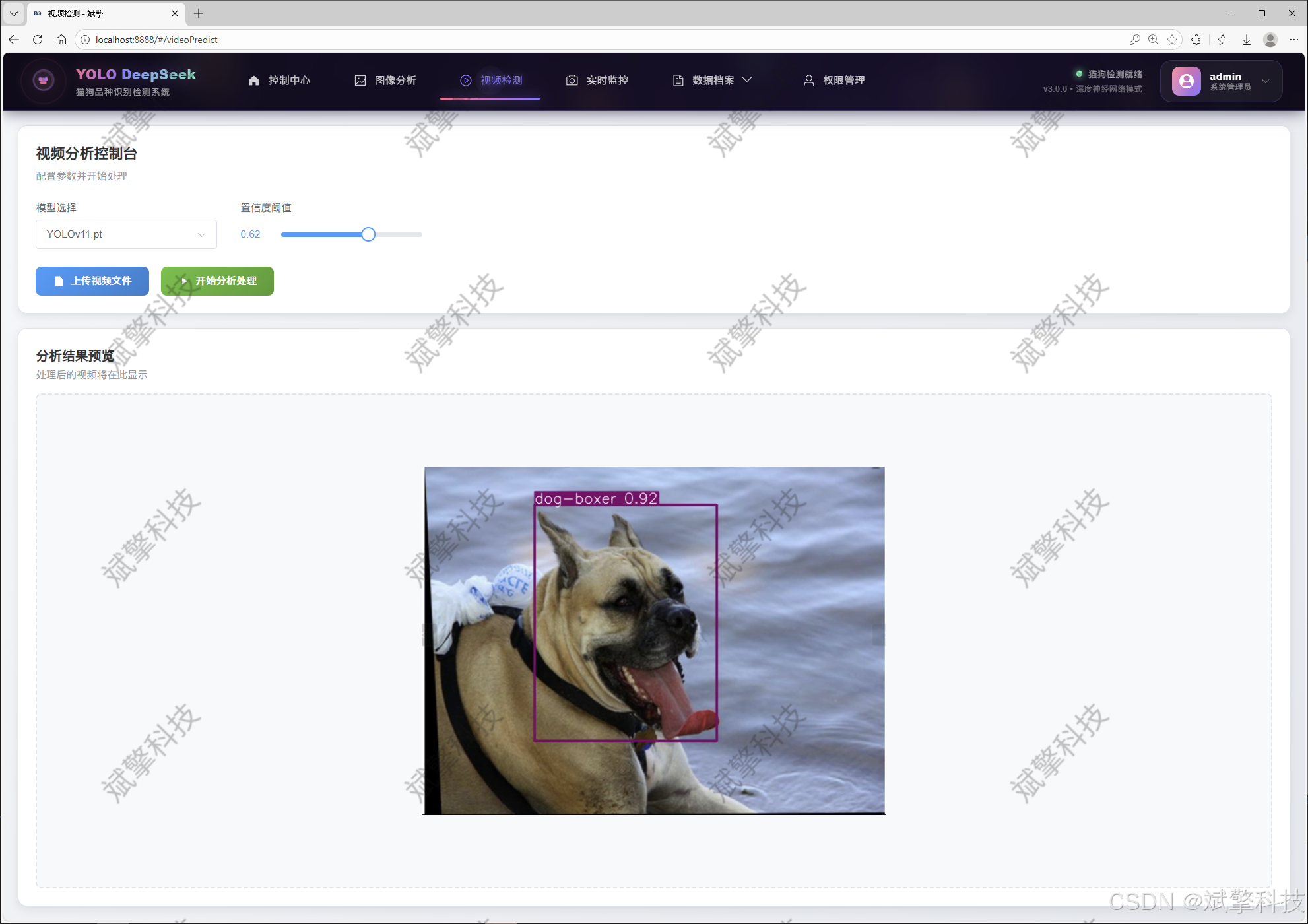Click the detected dog-boxer video preview
Viewport: 1308px width, 924px height.
tap(654, 640)
